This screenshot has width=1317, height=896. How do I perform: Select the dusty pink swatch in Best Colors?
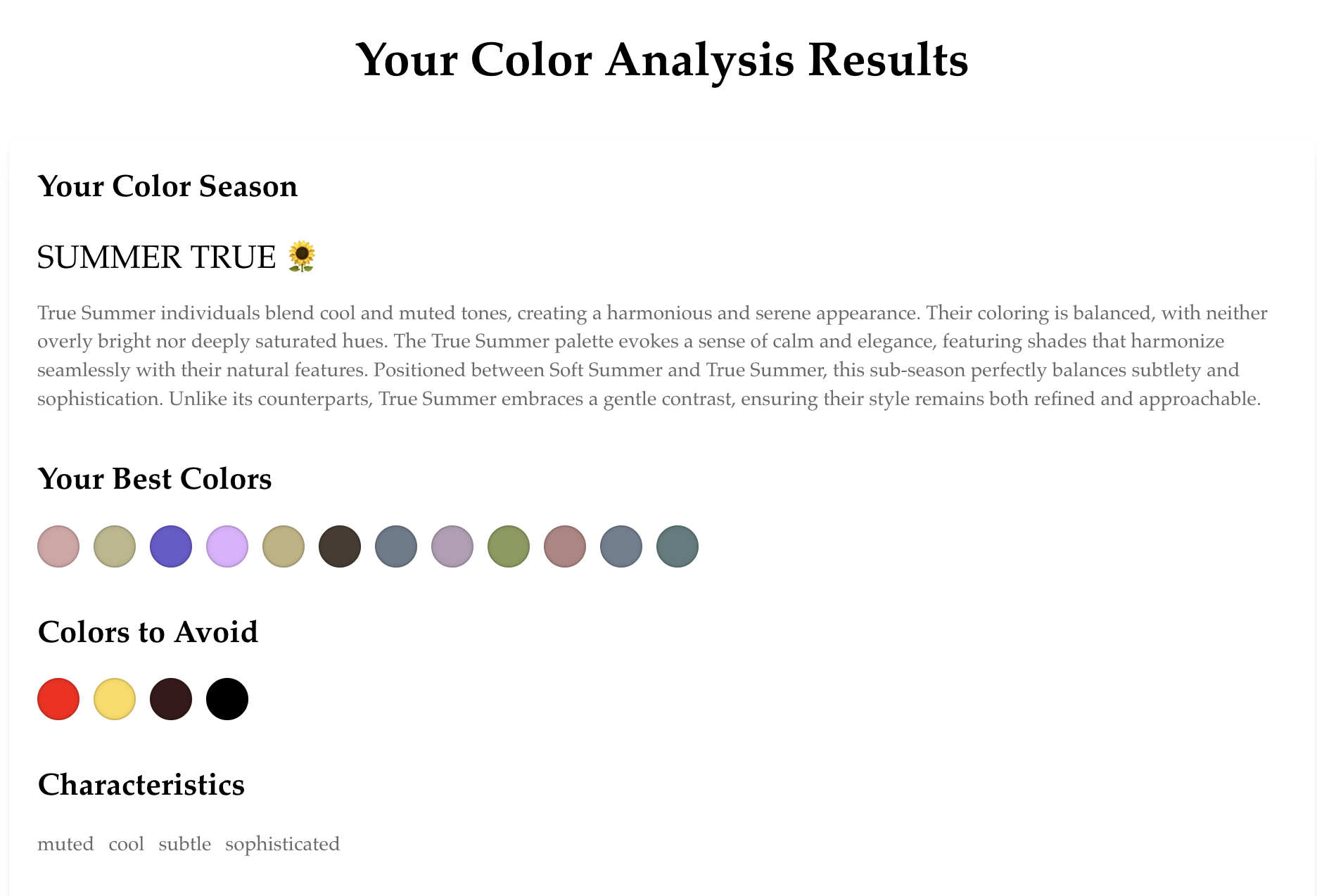(58, 546)
